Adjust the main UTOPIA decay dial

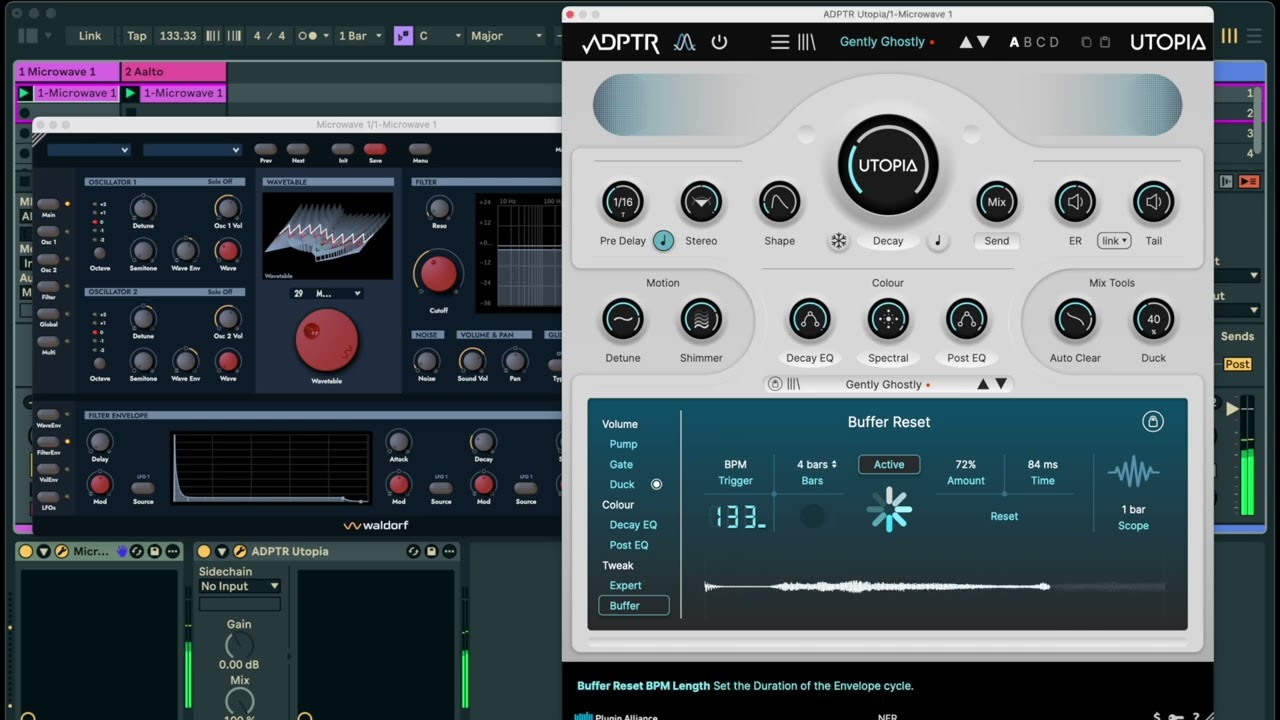point(888,165)
